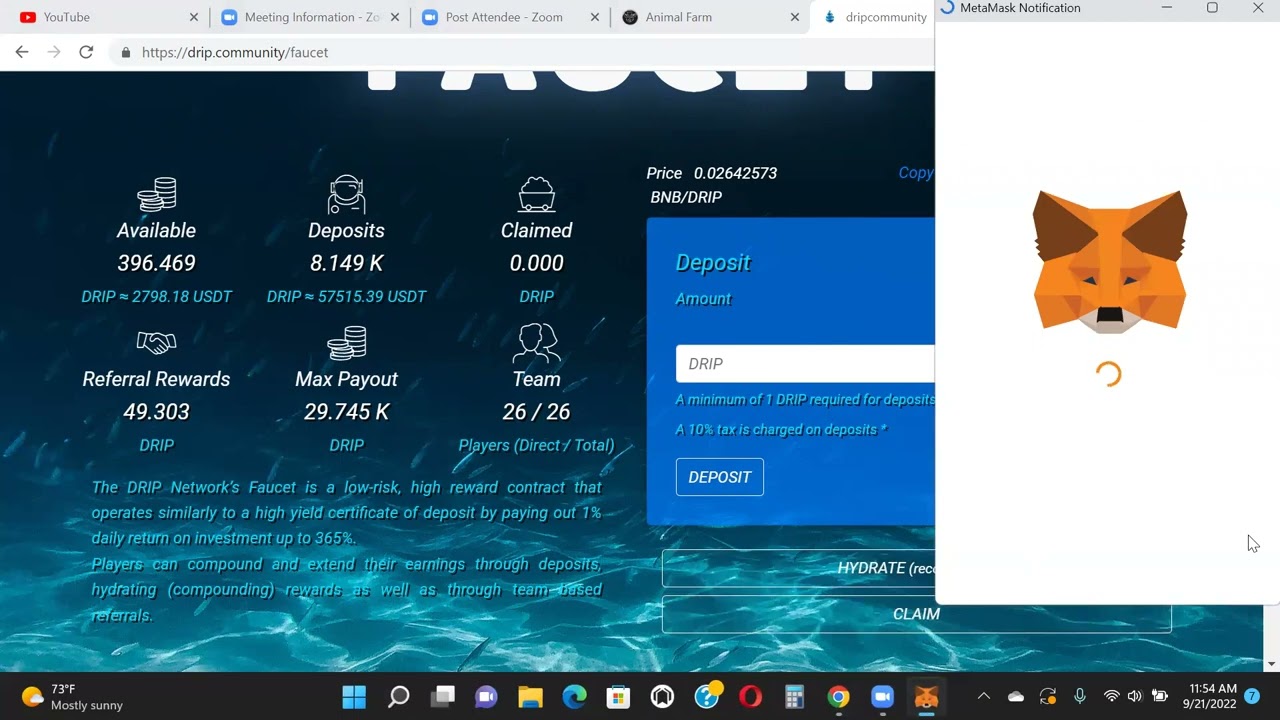Open Task View from the taskbar

coord(443,696)
